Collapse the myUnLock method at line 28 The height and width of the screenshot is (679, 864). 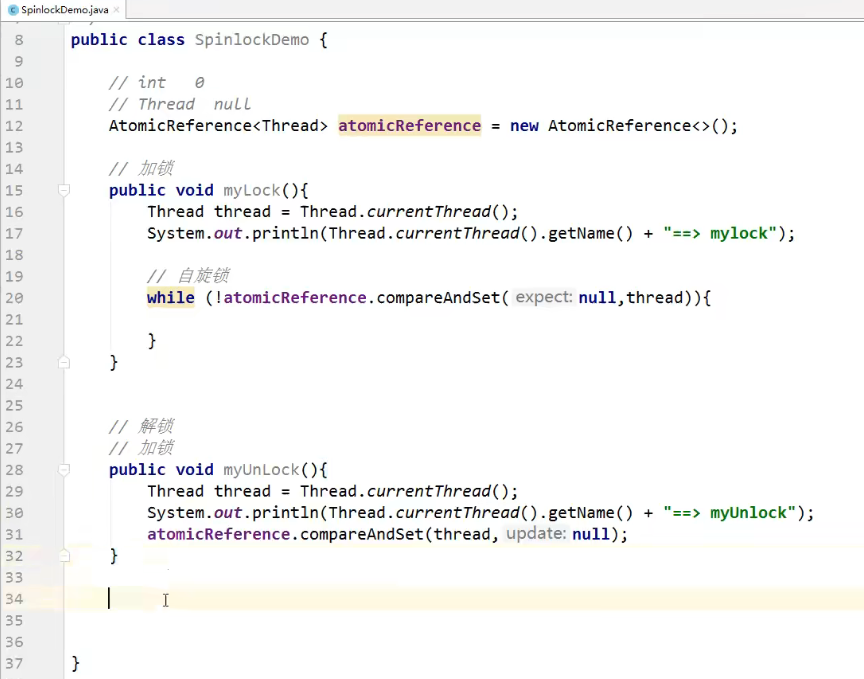(64, 470)
